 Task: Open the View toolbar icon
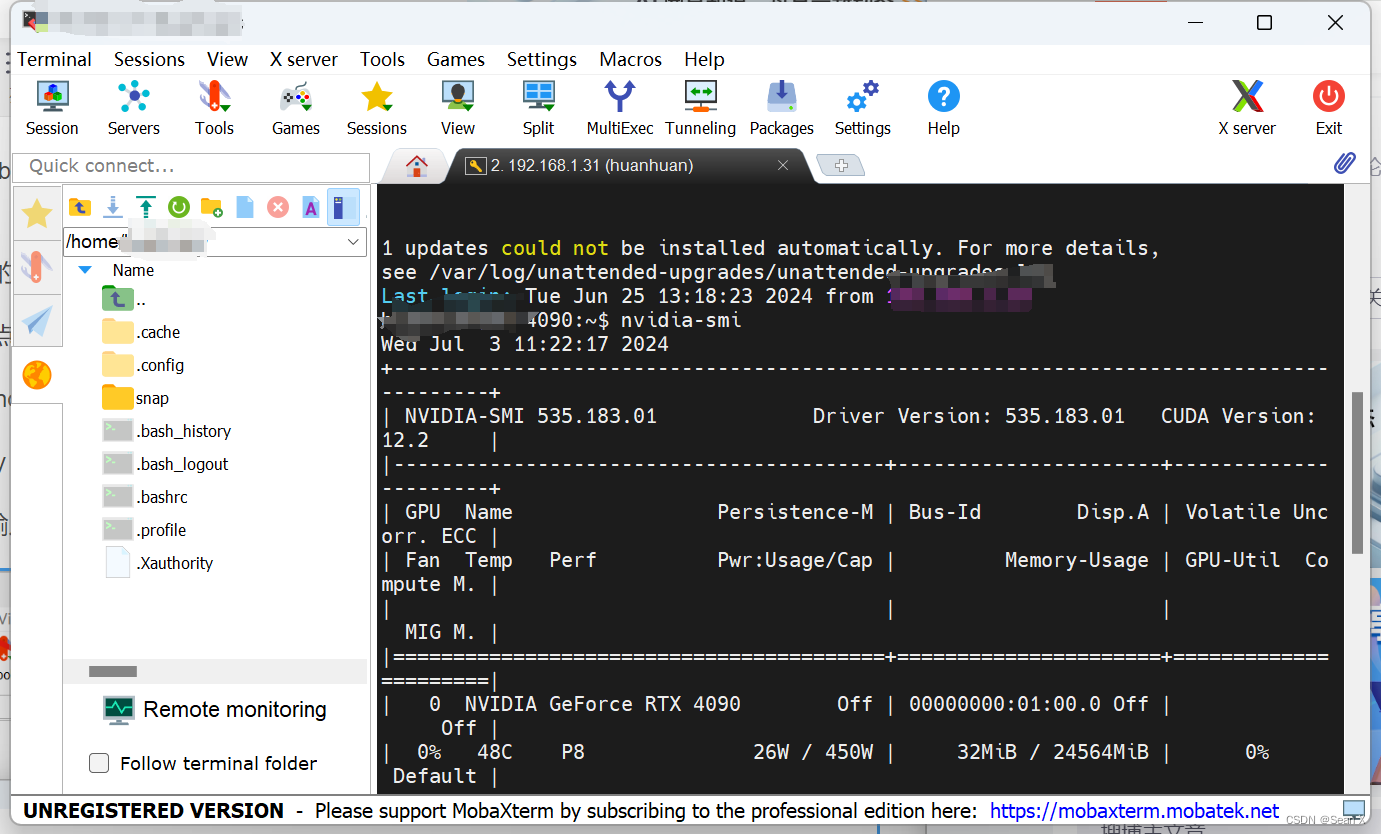tap(458, 108)
